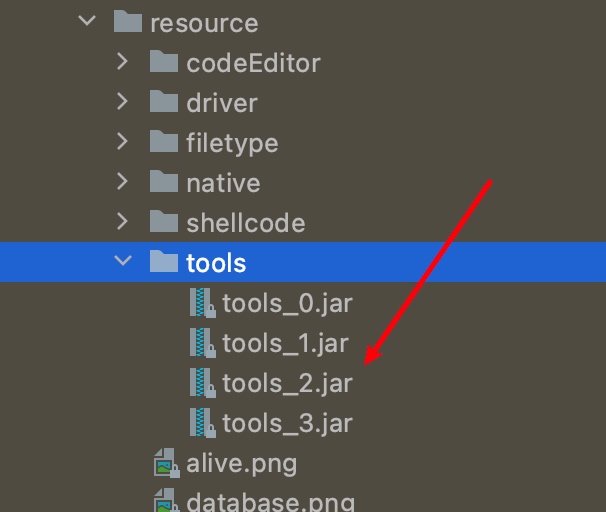The width and height of the screenshot is (606, 512).
Task: Click the tools_3.jar archive icon
Action: pyautogui.click(x=203, y=423)
